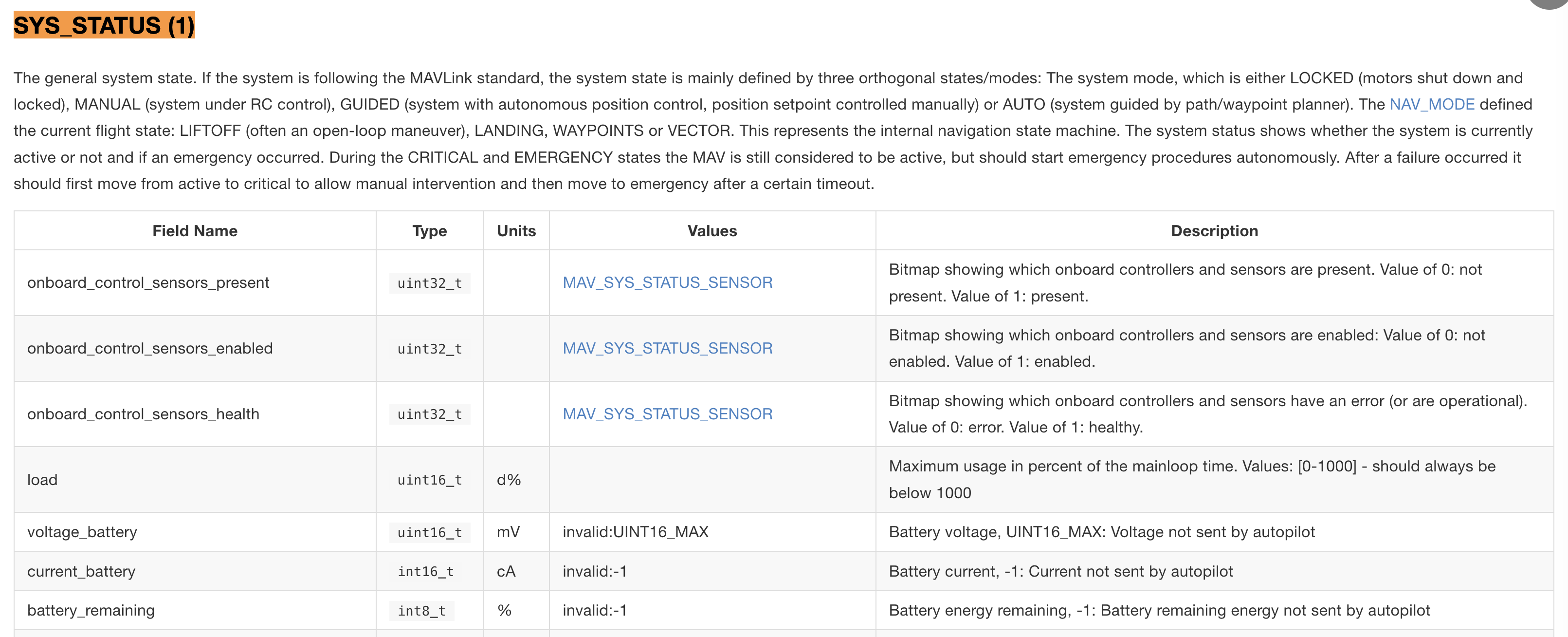Click onboard_control_sensors_enabled field name
The width and height of the screenshot is (1568, 637).
coord(150,348)
